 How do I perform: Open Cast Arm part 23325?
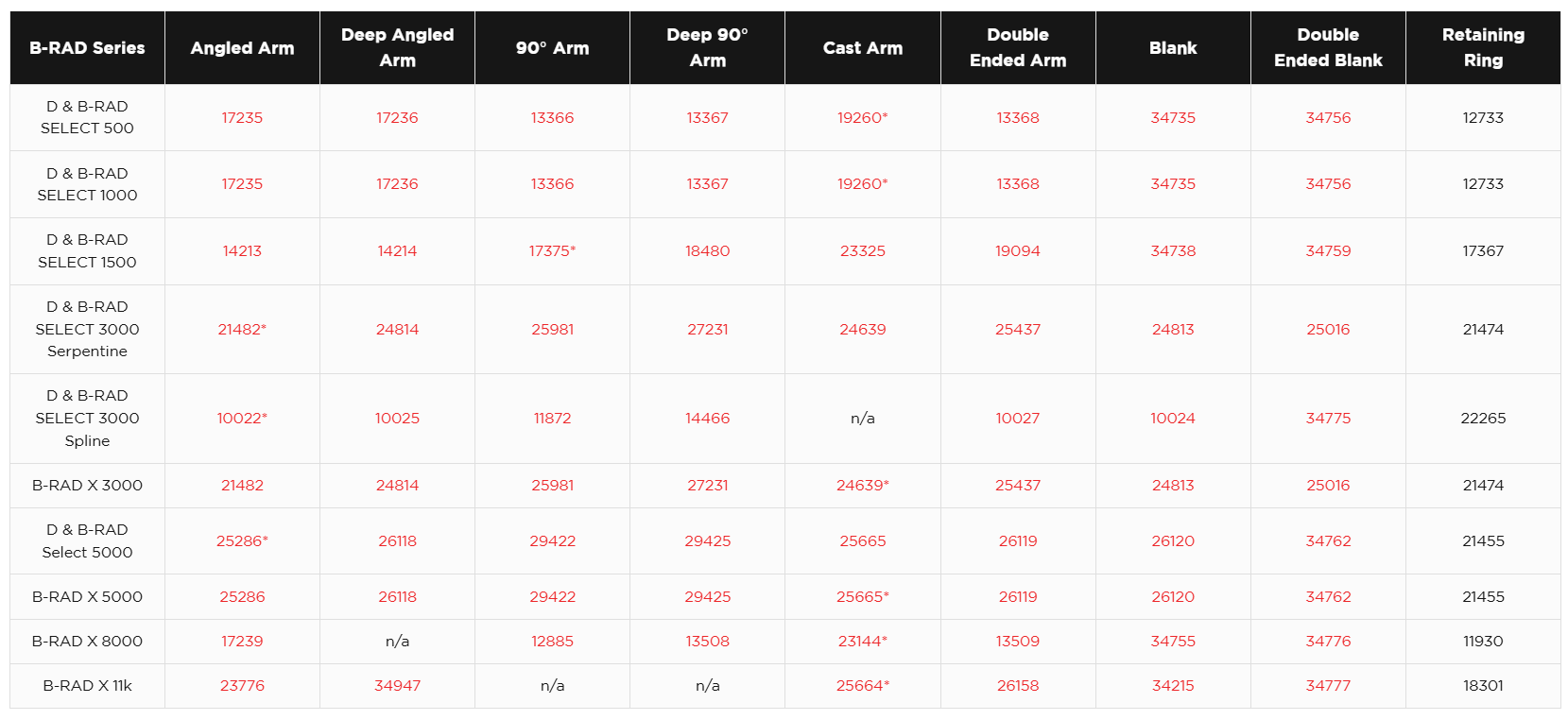coord(863,251)
